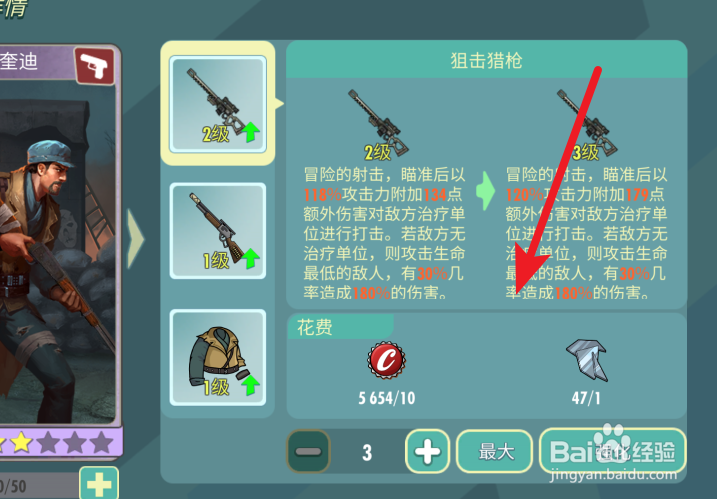Select the level 1 jacket equipment slot
This screenshot has height=499, width=717.
pyautogui.click(x=218, y=358)
